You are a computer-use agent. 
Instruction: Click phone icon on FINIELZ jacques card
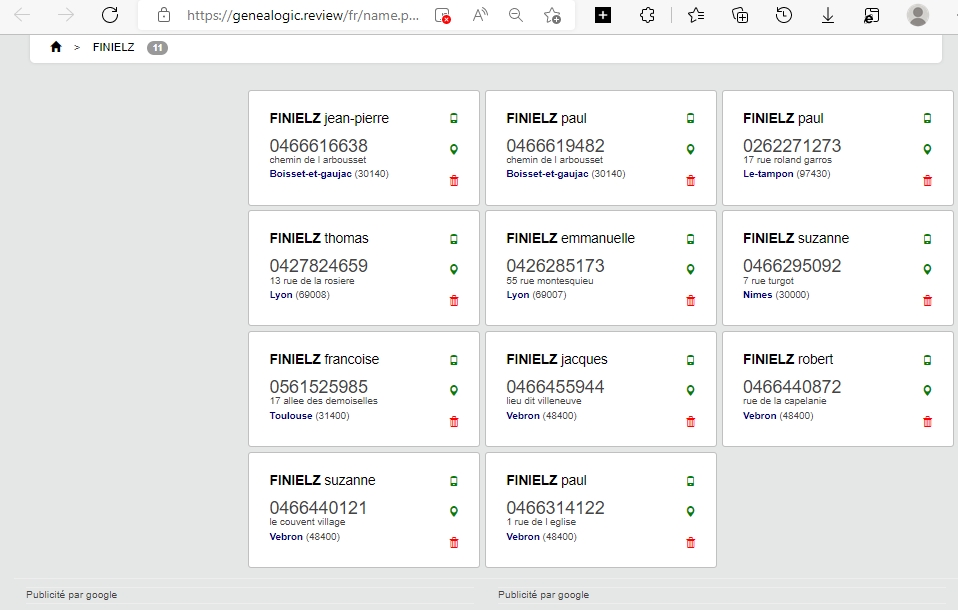pos(690,360)
